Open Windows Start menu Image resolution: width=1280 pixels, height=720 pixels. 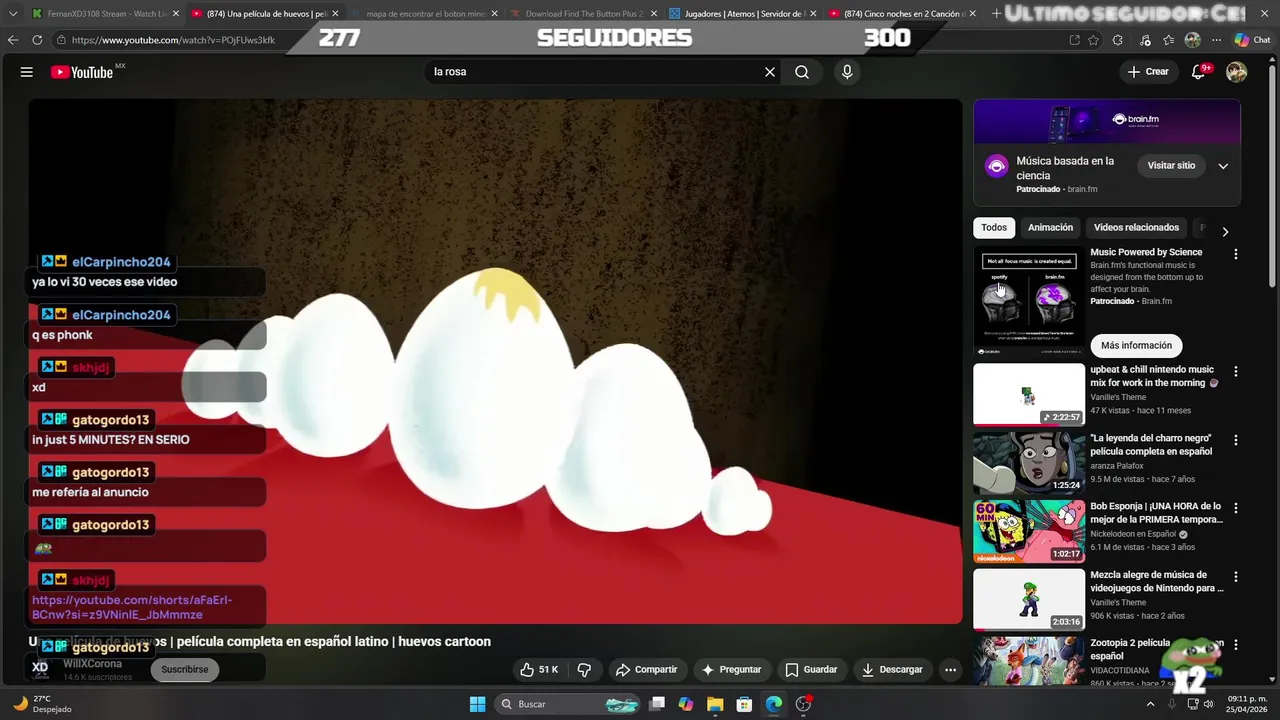tap(477, 704)
